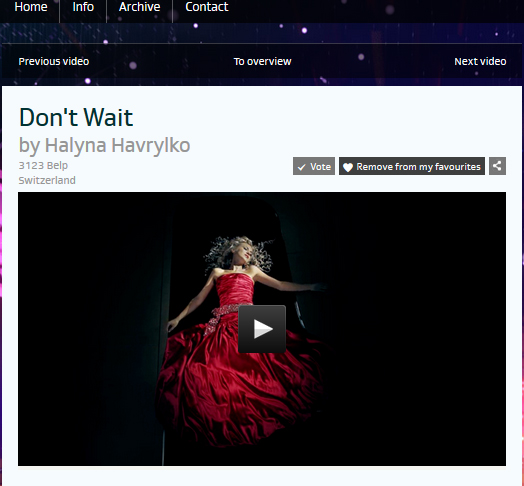Start the video with the play button
Viewport: 524px width, 486px height.
(x=262, y=329)
